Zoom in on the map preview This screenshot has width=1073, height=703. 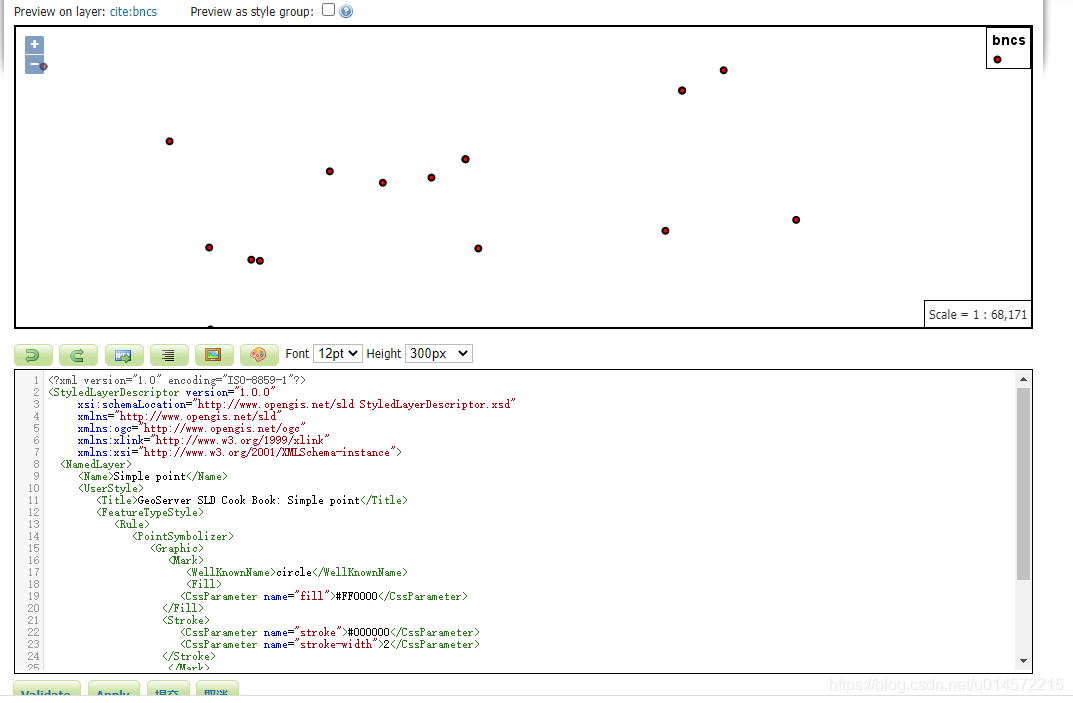pyautogui.click(x=34, y=44)
